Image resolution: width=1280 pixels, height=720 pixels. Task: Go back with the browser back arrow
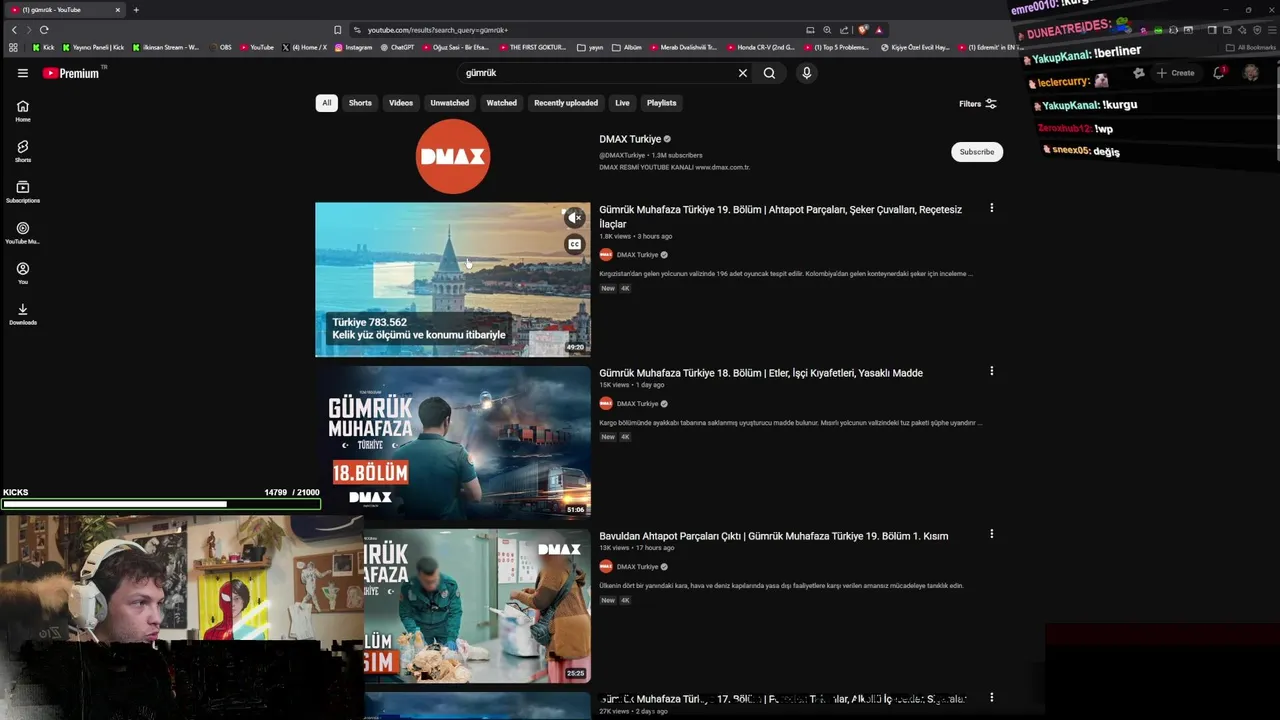pyautogui.click(x=14, y=30)
